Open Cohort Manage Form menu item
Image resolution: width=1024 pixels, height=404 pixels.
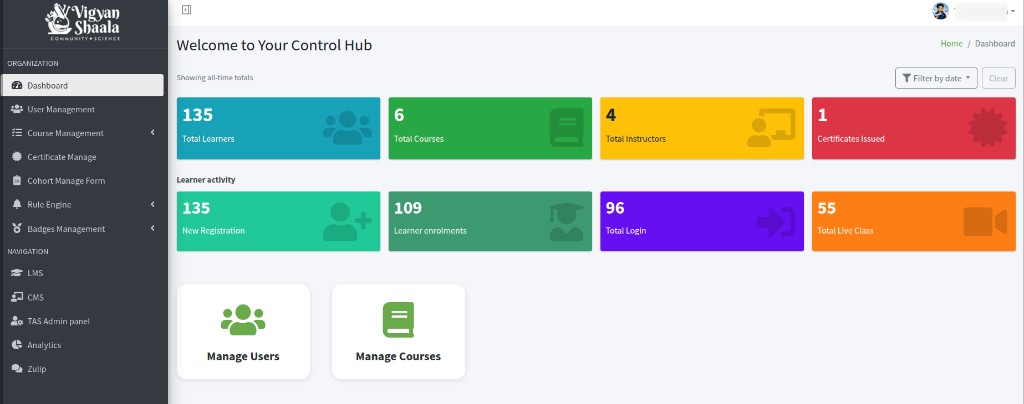coord(83,181)
